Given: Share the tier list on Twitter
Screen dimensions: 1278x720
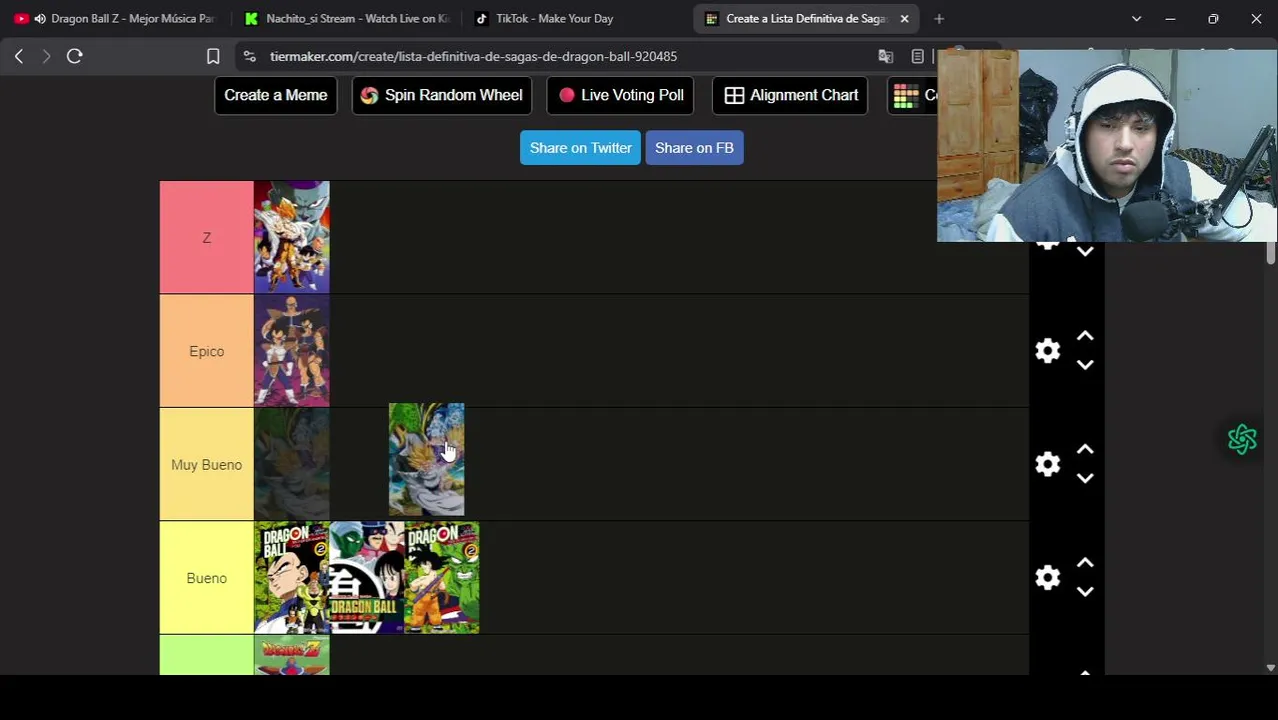Looking at the screenshot, I should point(580,148).
